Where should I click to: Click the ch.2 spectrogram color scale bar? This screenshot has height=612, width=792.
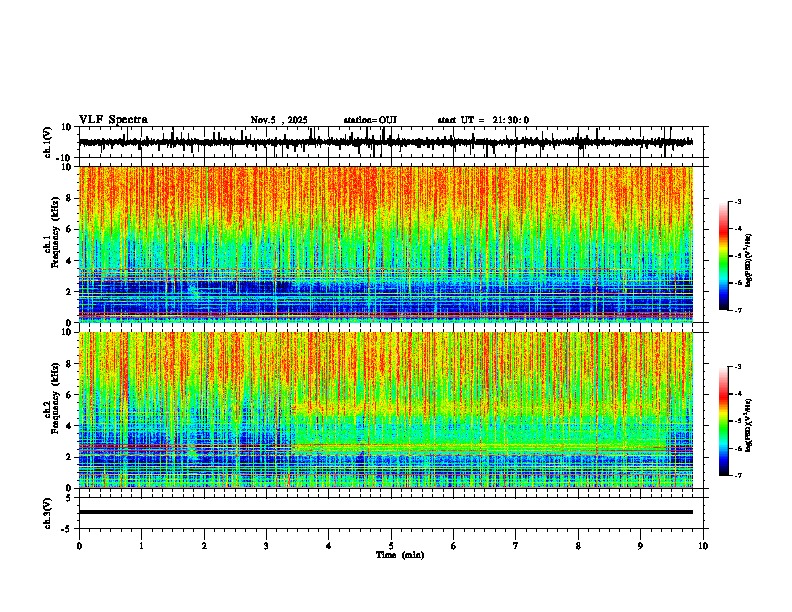[x=724, y=421]
